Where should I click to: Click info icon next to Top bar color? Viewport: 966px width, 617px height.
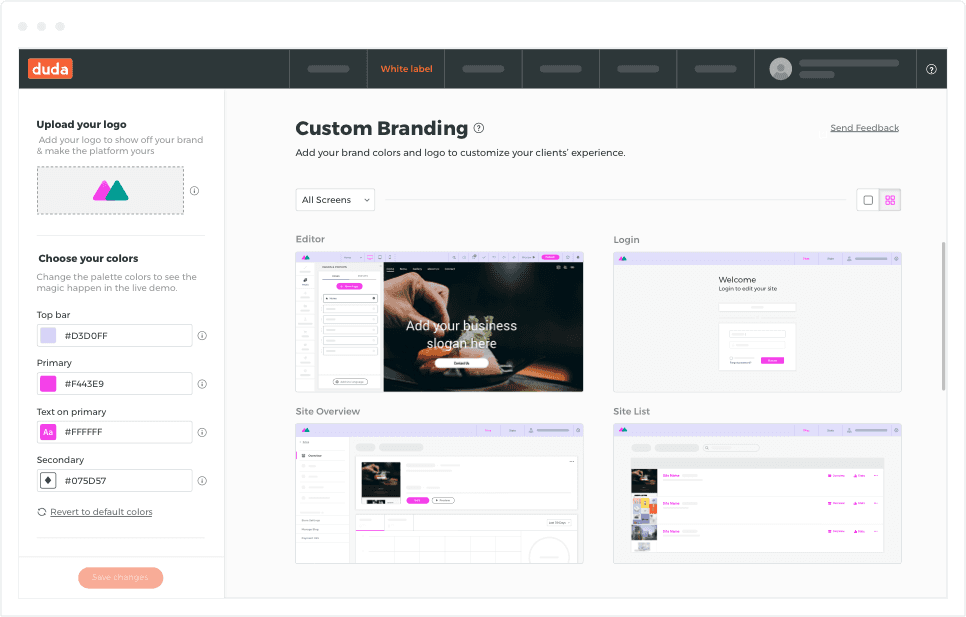[202, 335]
